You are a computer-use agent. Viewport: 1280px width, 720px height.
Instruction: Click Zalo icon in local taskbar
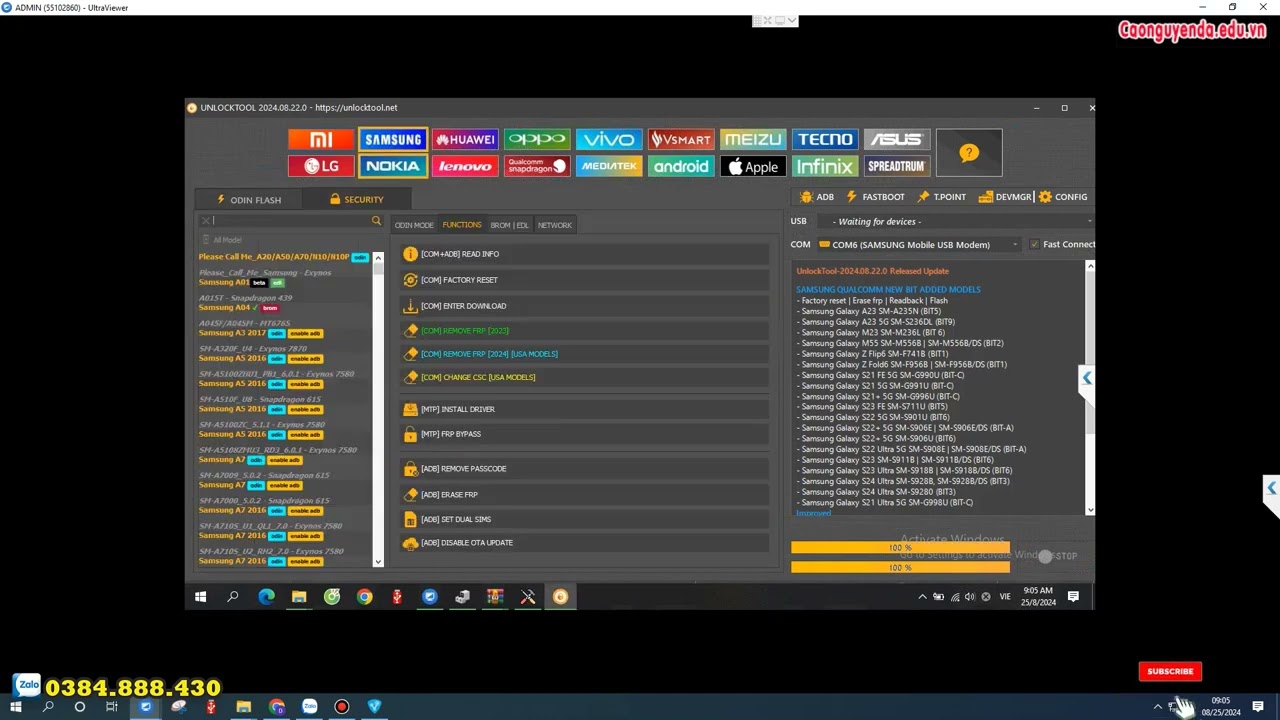[309, 706]
